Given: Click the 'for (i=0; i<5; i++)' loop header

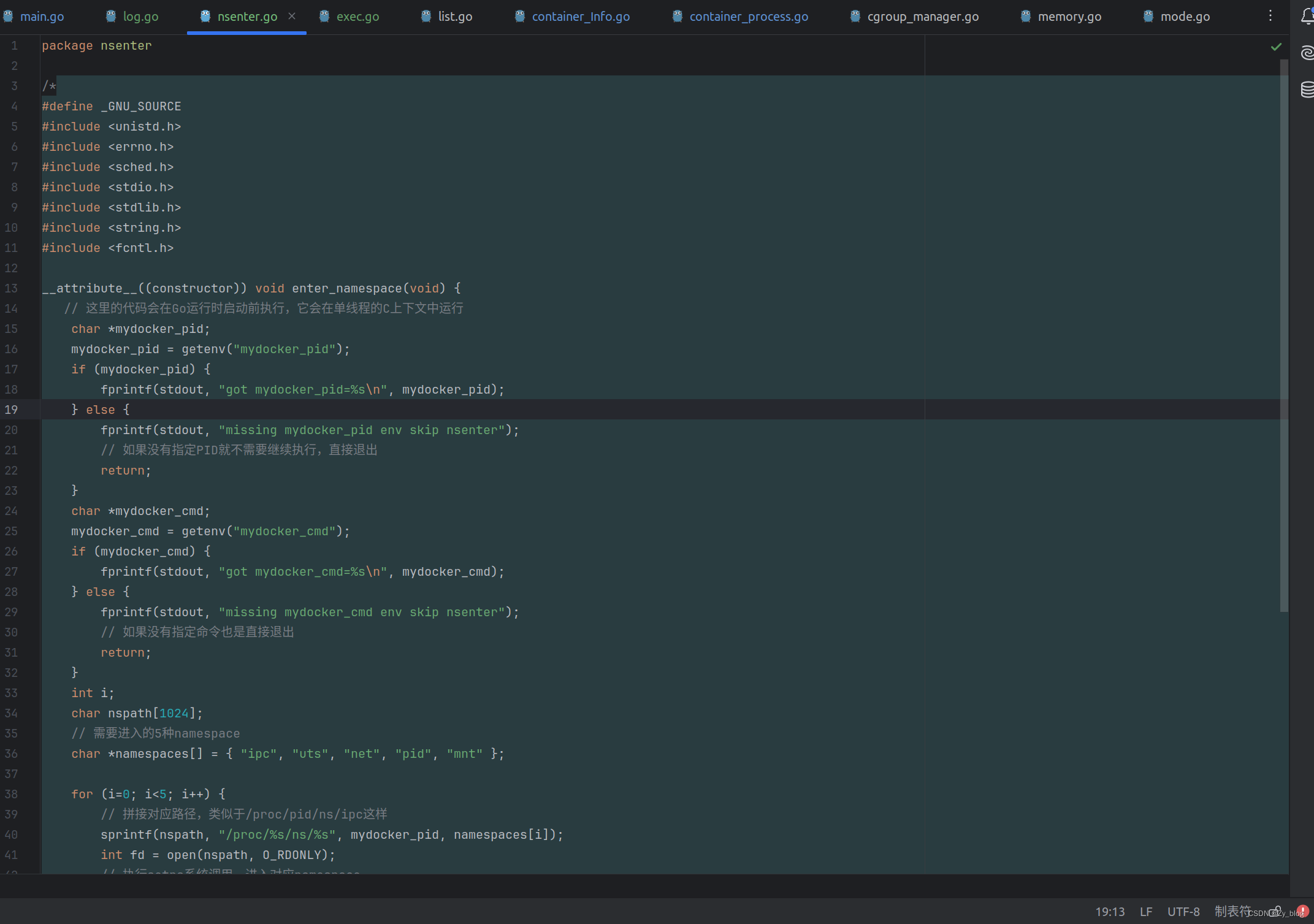Looking at the screenshot, I should pyautogui.click(x=148, y=794).
